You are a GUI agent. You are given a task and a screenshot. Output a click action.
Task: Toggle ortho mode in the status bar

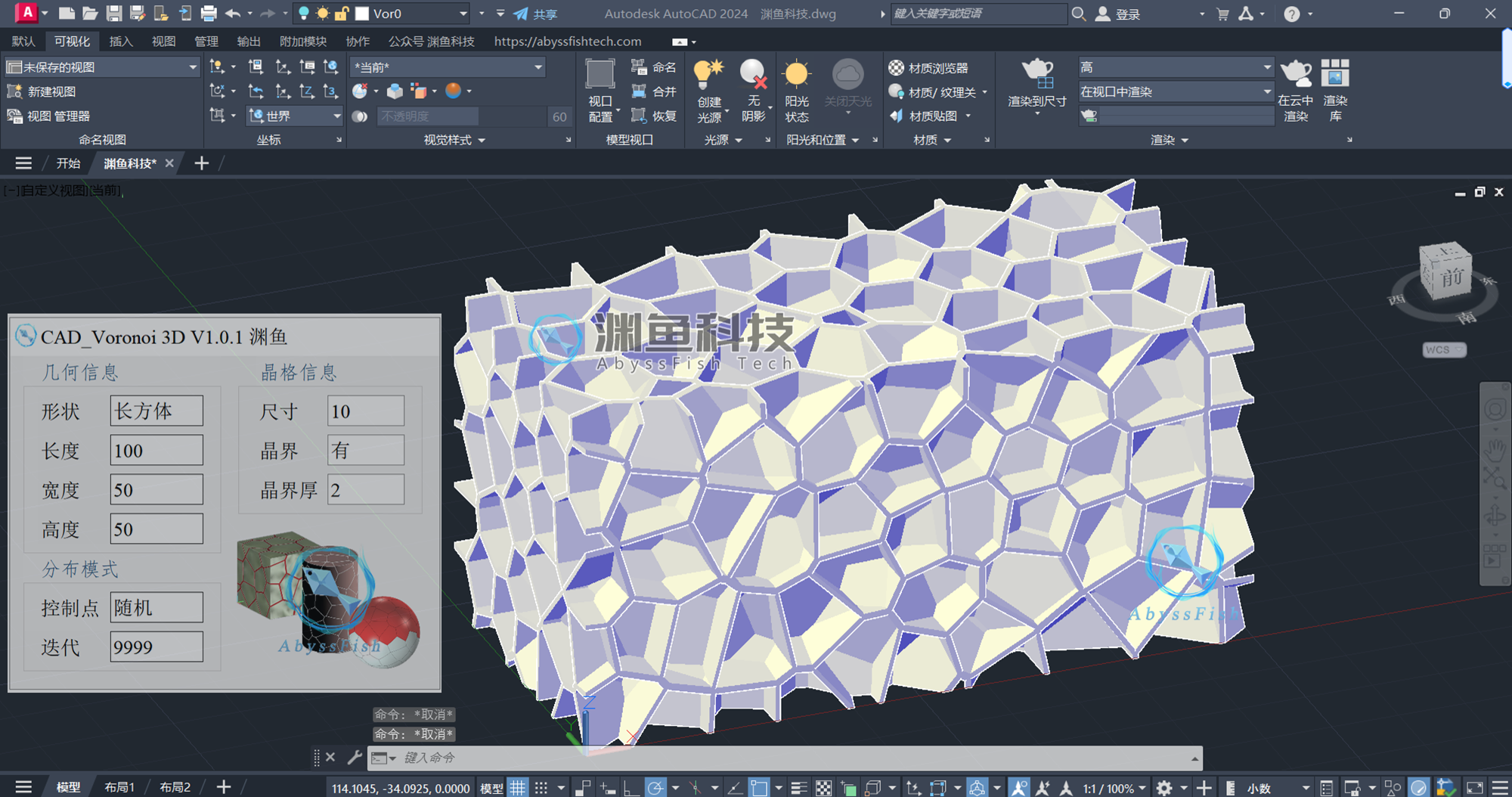tap(631, 787)
